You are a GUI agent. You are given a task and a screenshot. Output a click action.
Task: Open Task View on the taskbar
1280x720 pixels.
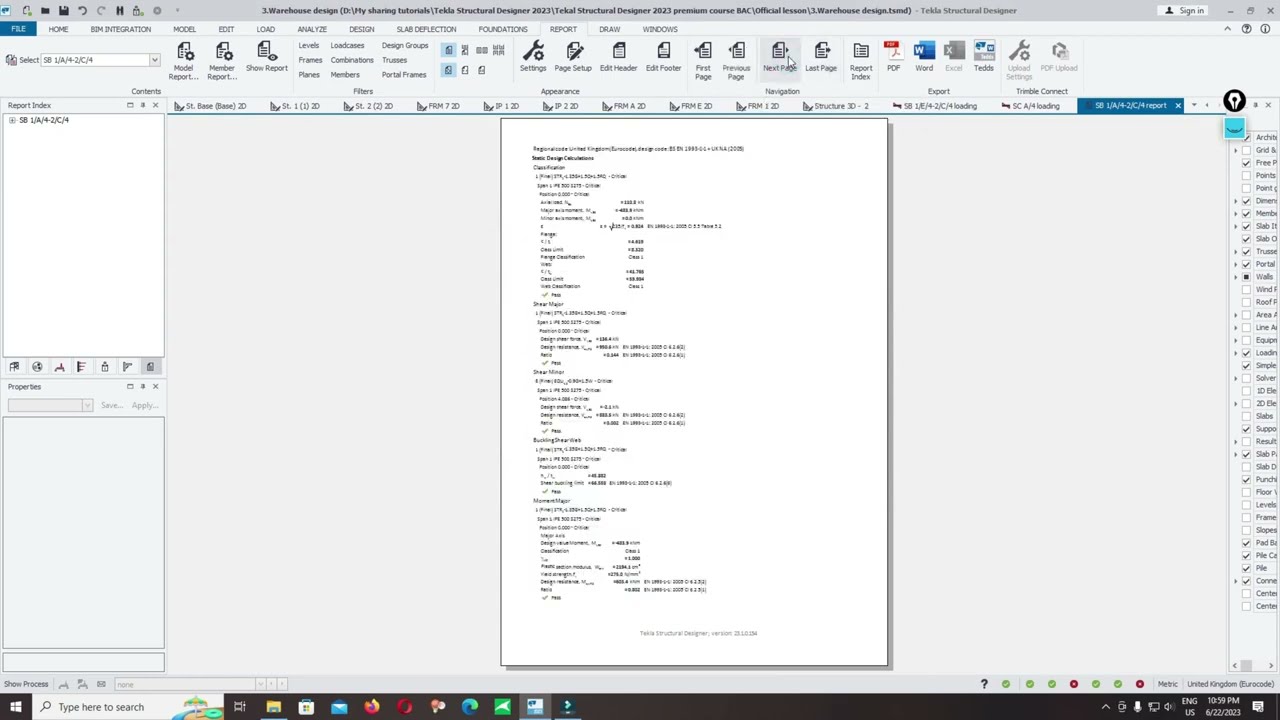click(x=240, y=707)
